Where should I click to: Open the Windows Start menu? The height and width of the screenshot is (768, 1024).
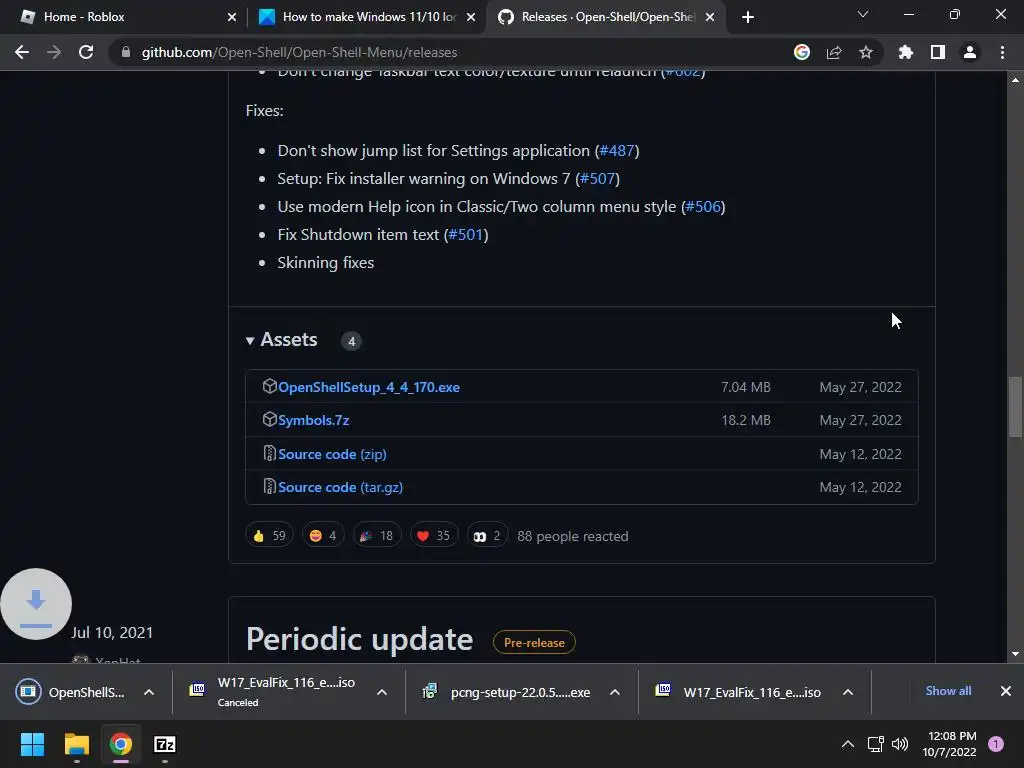[33, 744]
